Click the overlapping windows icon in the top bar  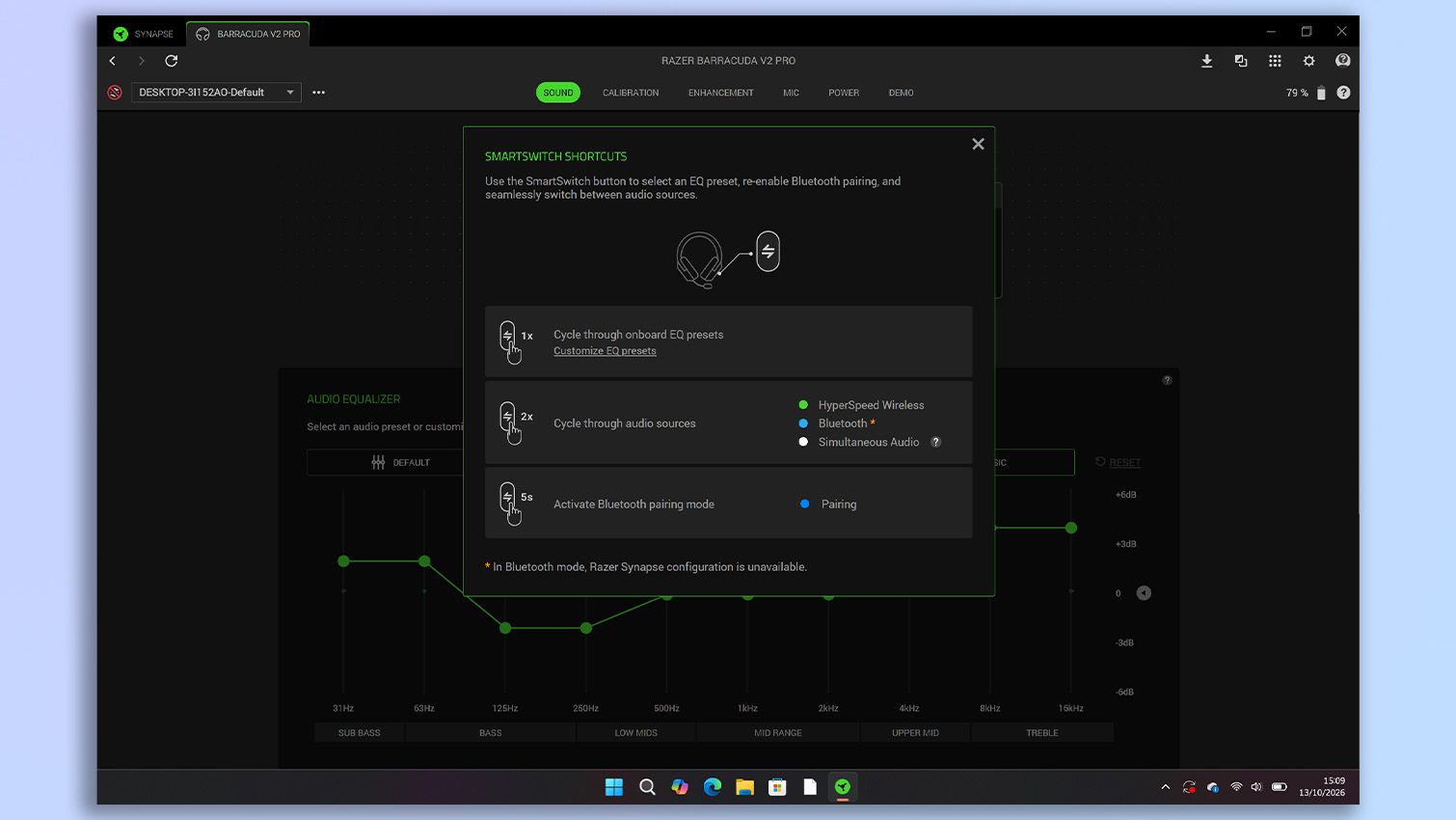(1241, 61)
